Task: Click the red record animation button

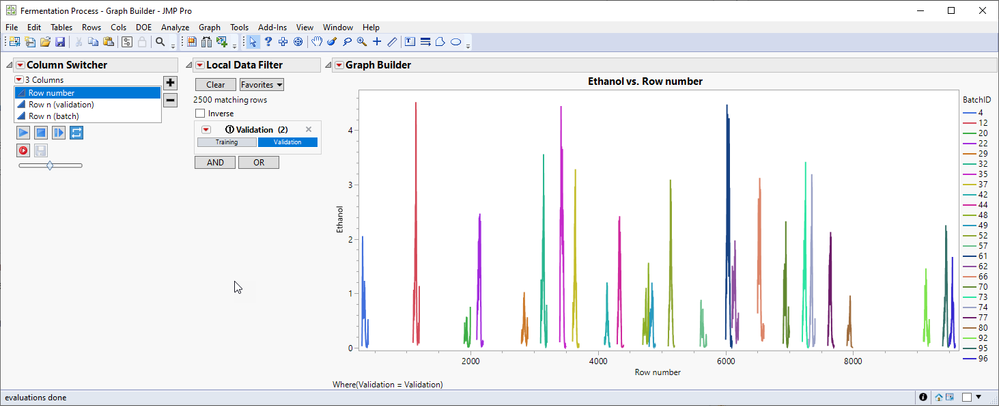Action: (x=23, y=150)
